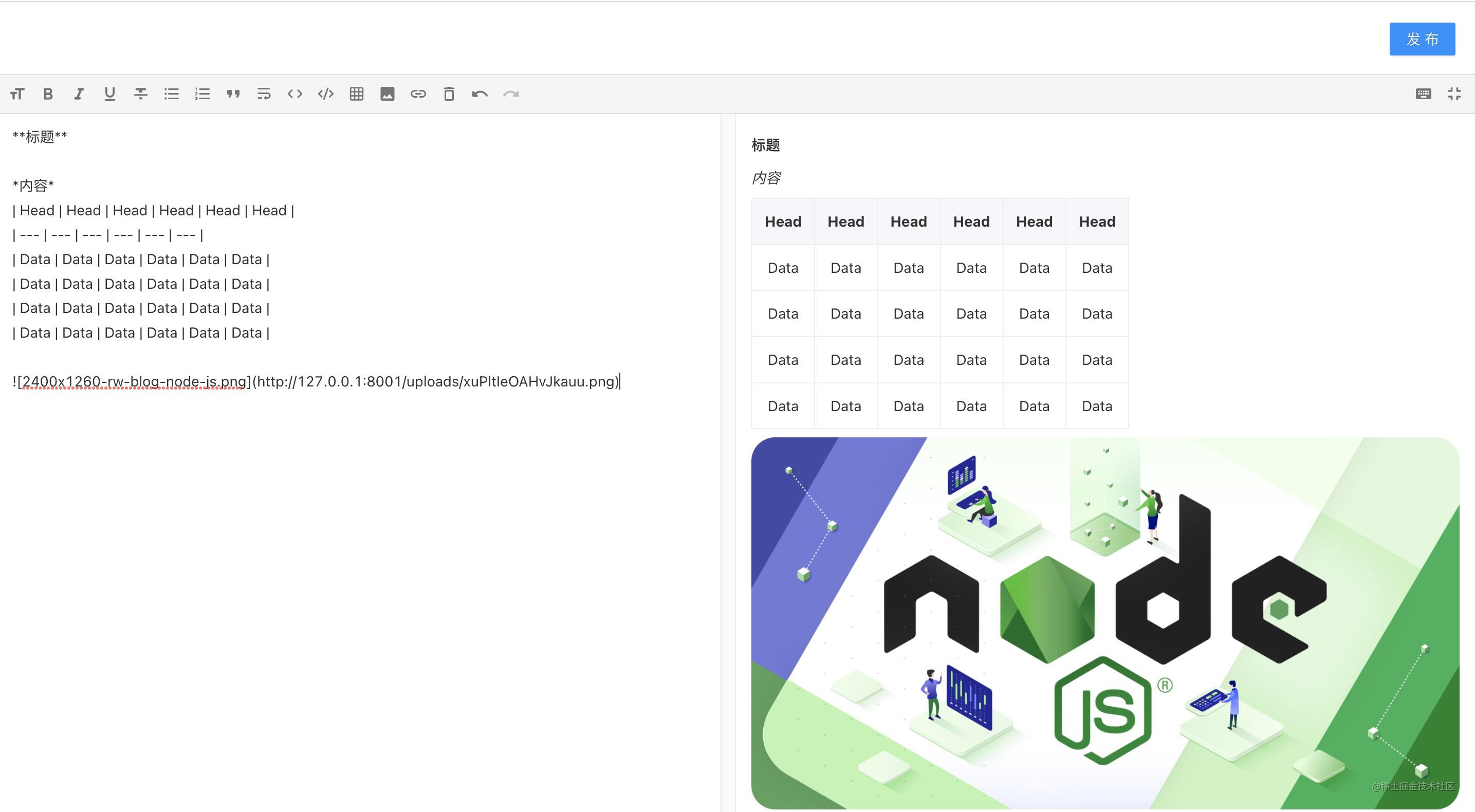Screen dimensions: 1475x812
Task: Insert a table
Action: click(x=357, y=94)
